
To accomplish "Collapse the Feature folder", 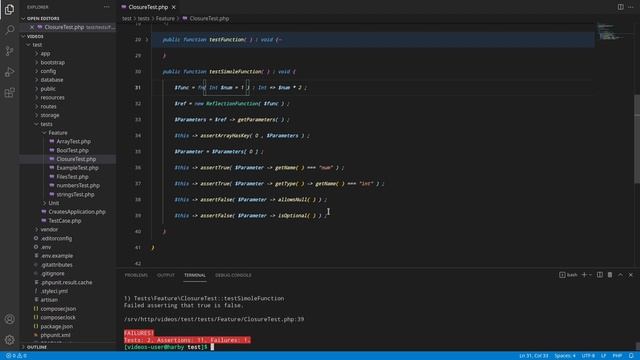I will [x=58, y=133].
